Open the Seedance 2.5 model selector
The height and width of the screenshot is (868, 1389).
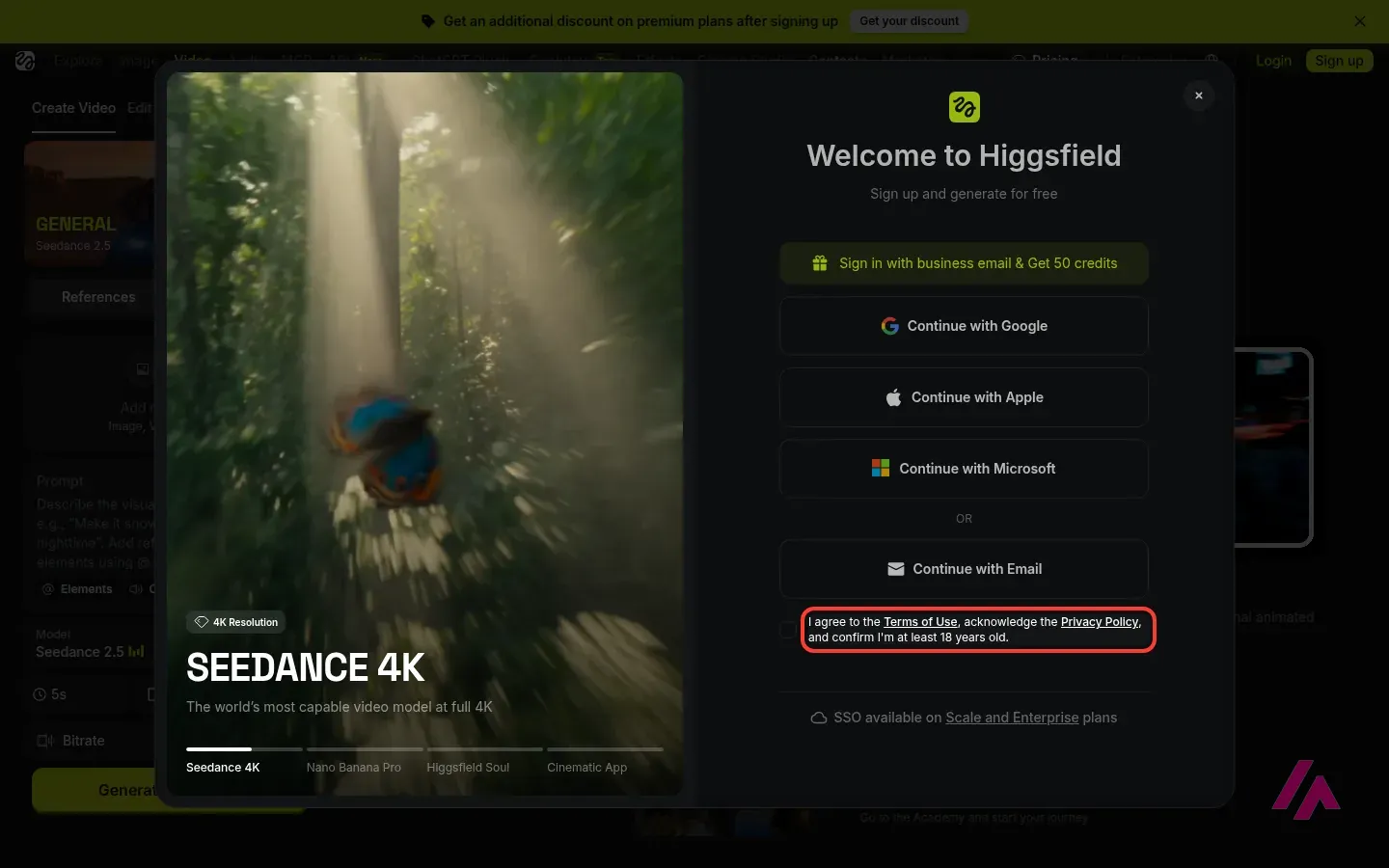pos(91,644)
